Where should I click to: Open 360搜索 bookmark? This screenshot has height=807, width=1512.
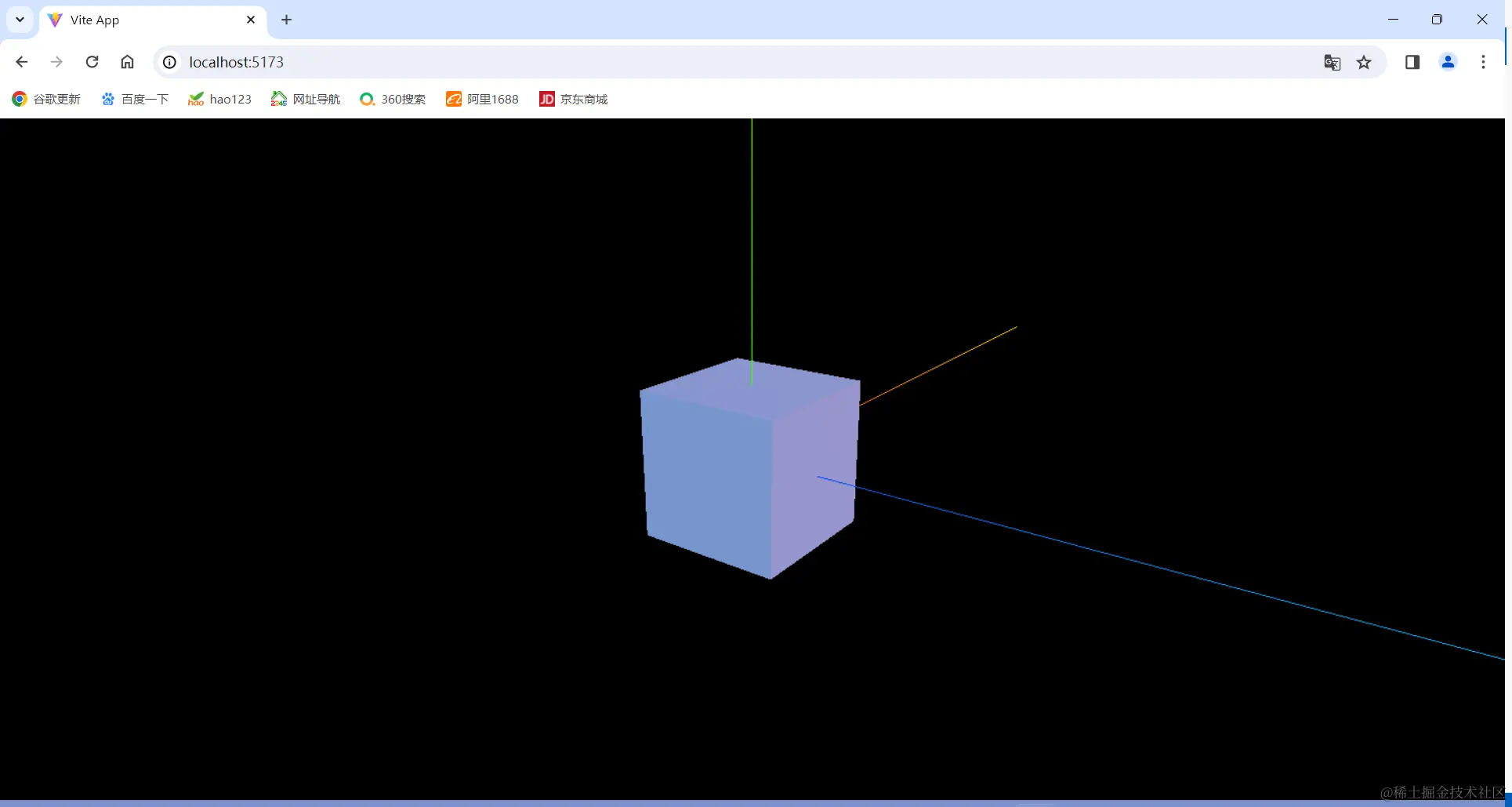coord(392,99)
